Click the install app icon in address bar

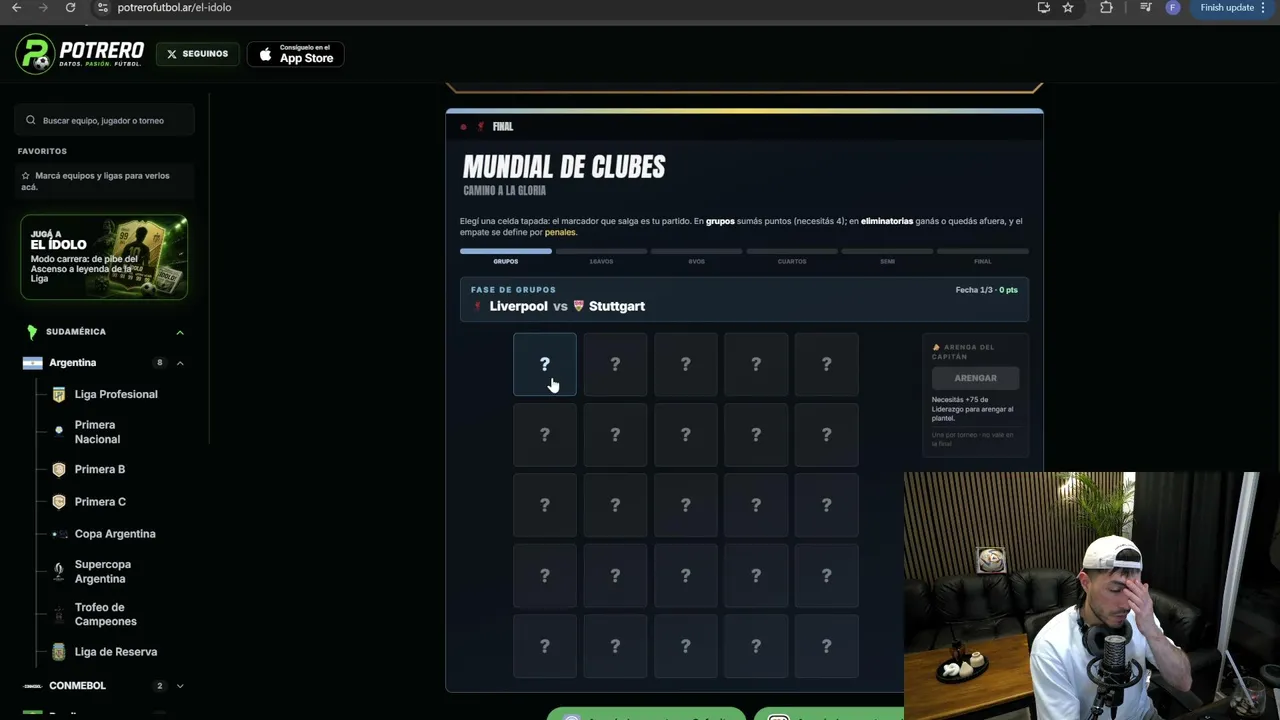click(1043, 7)
